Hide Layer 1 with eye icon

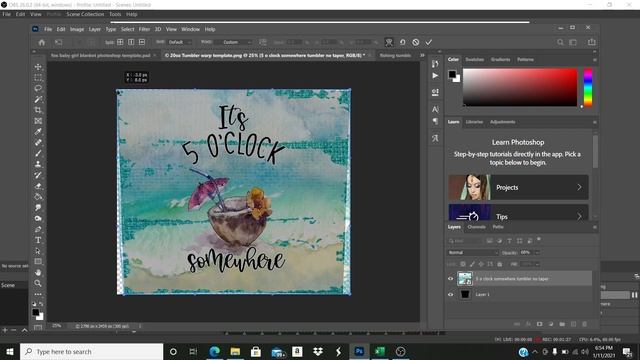(451, 294)
